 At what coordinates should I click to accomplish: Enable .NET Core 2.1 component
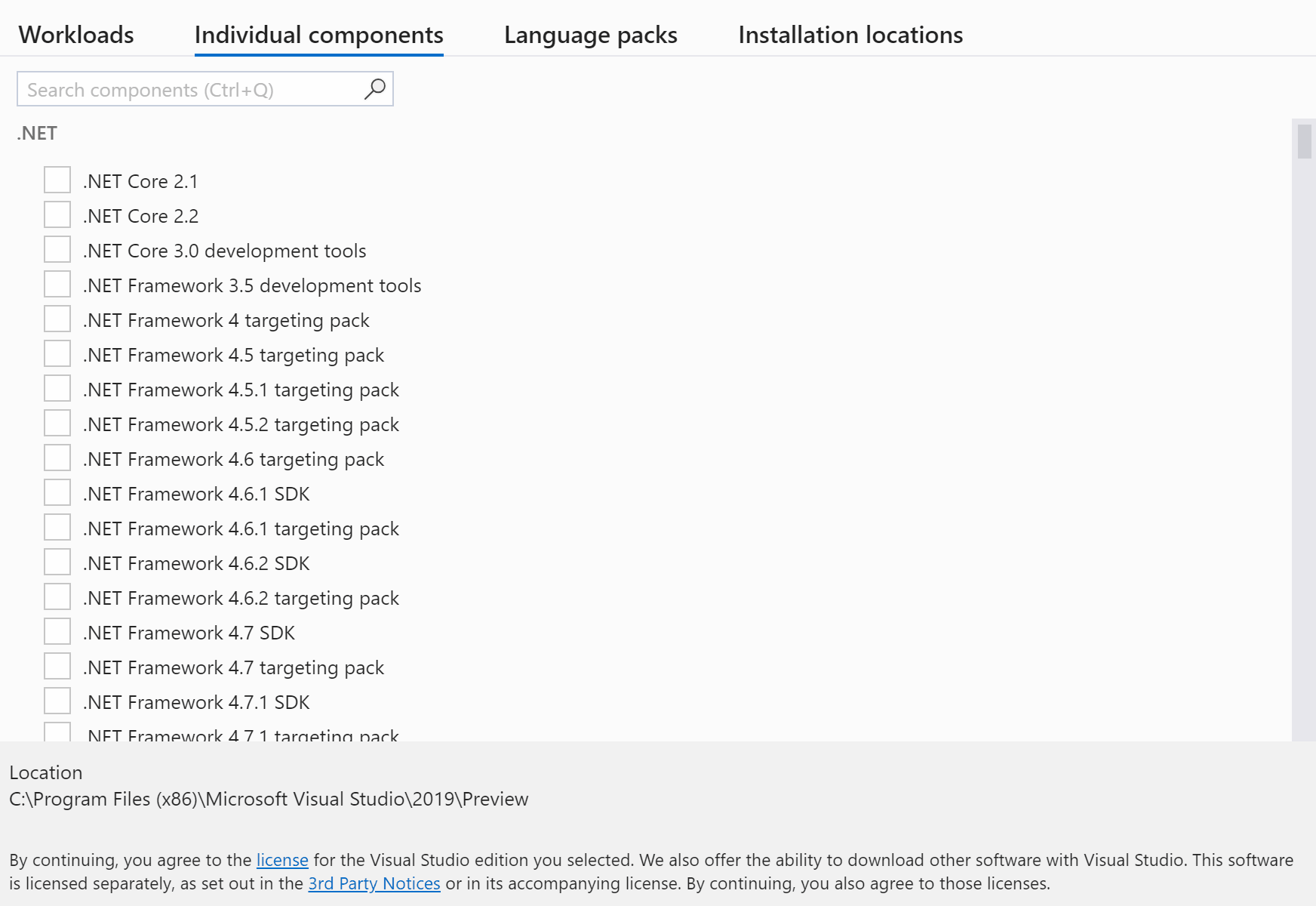57,180
